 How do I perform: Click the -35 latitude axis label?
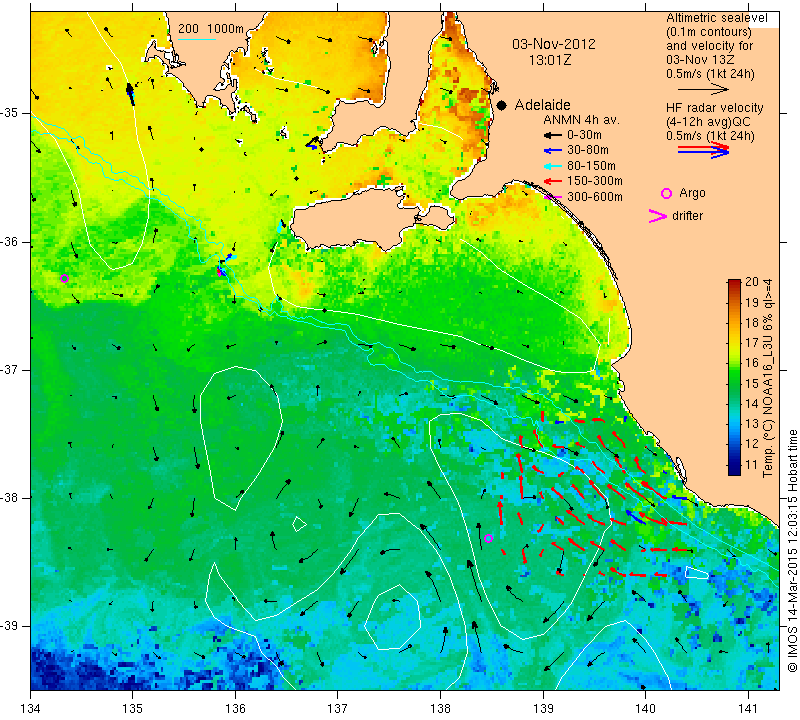pos(10,113)
